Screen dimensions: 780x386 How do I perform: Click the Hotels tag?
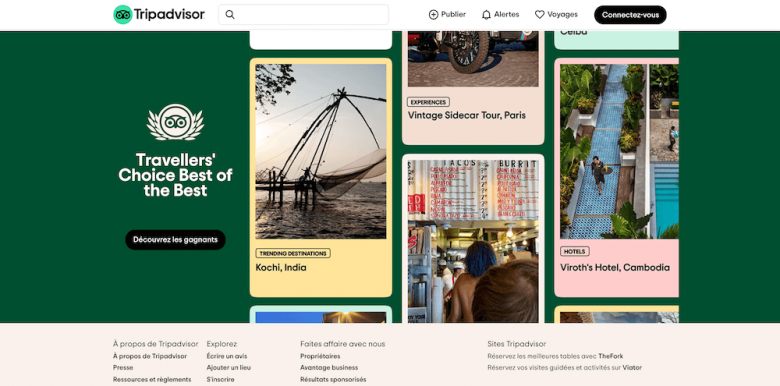pos(575,251)
